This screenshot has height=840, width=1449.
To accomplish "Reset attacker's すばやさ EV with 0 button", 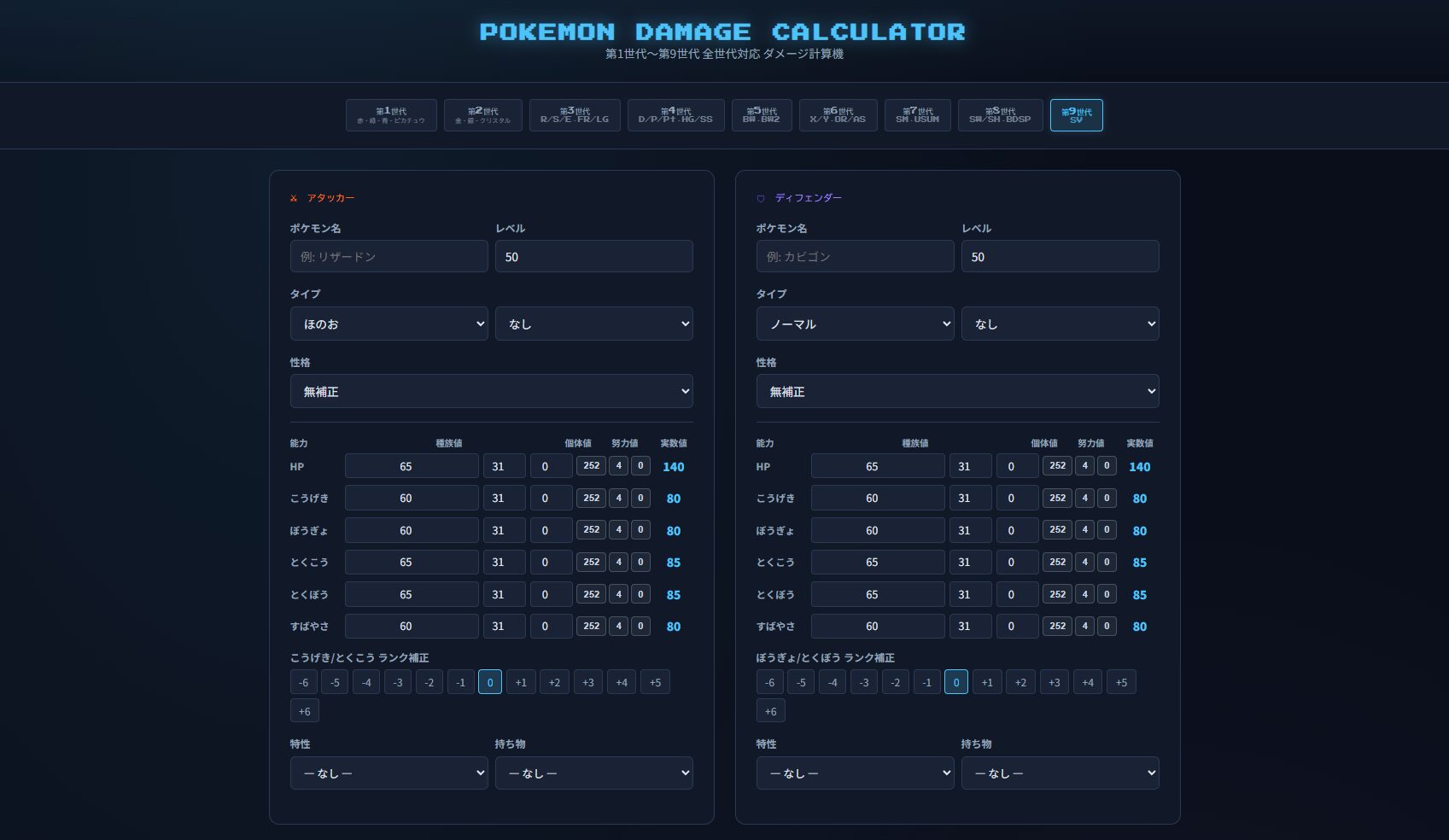I will coord(640,627).
